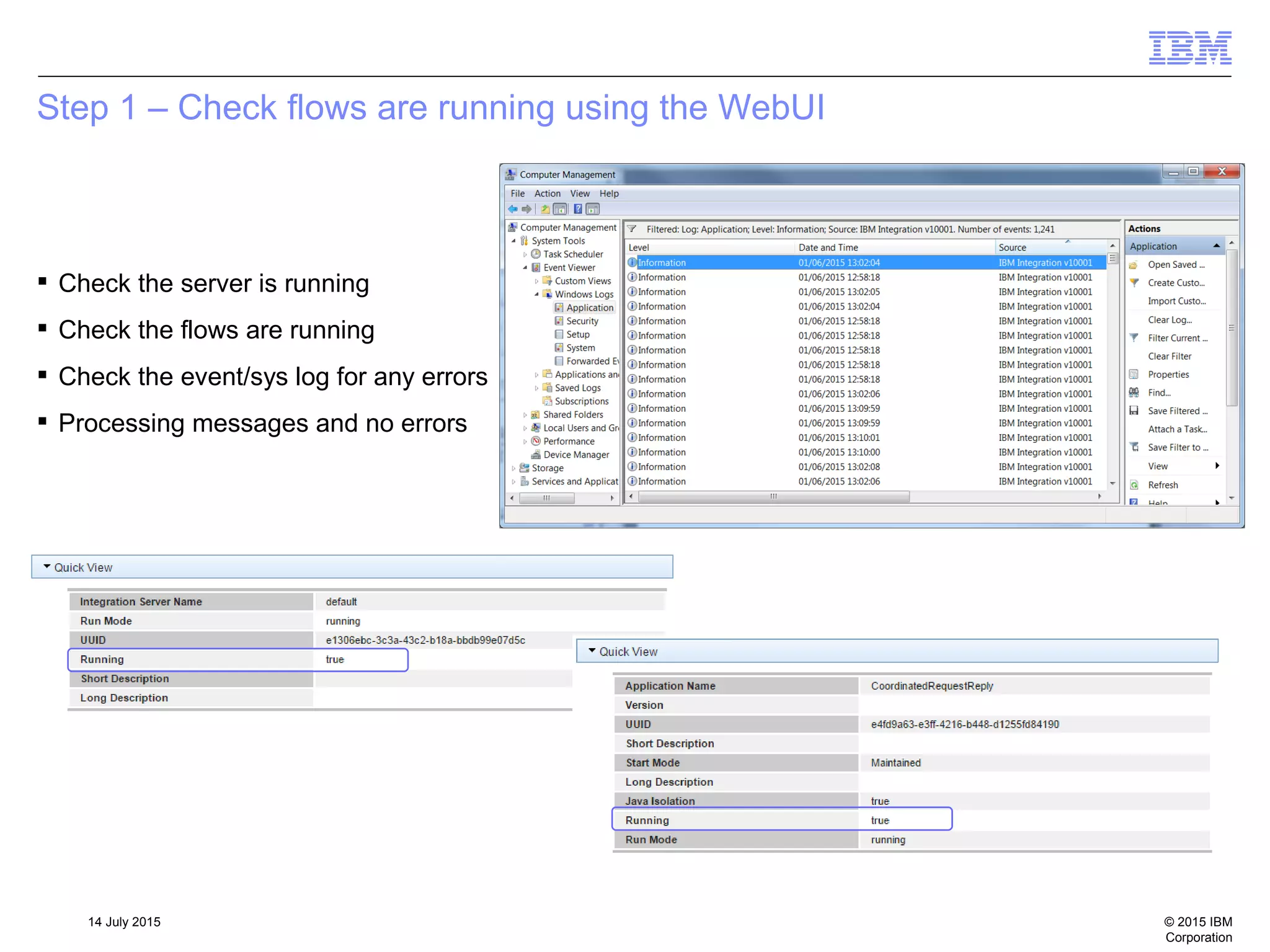Click the Storage icon in tree
Viewport: 1270px width, 952px height.
(525, 468)
